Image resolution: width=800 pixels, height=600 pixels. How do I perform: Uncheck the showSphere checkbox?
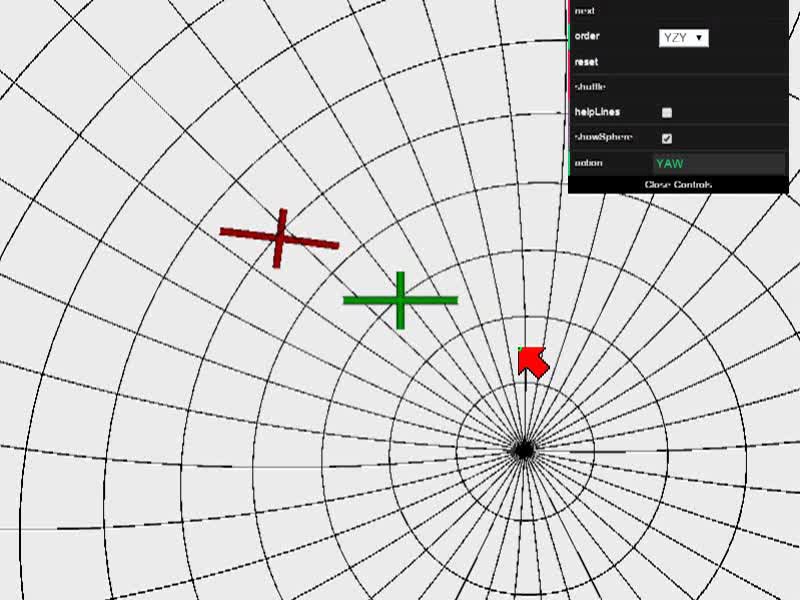pyautogui.click(x=667, y=138)
